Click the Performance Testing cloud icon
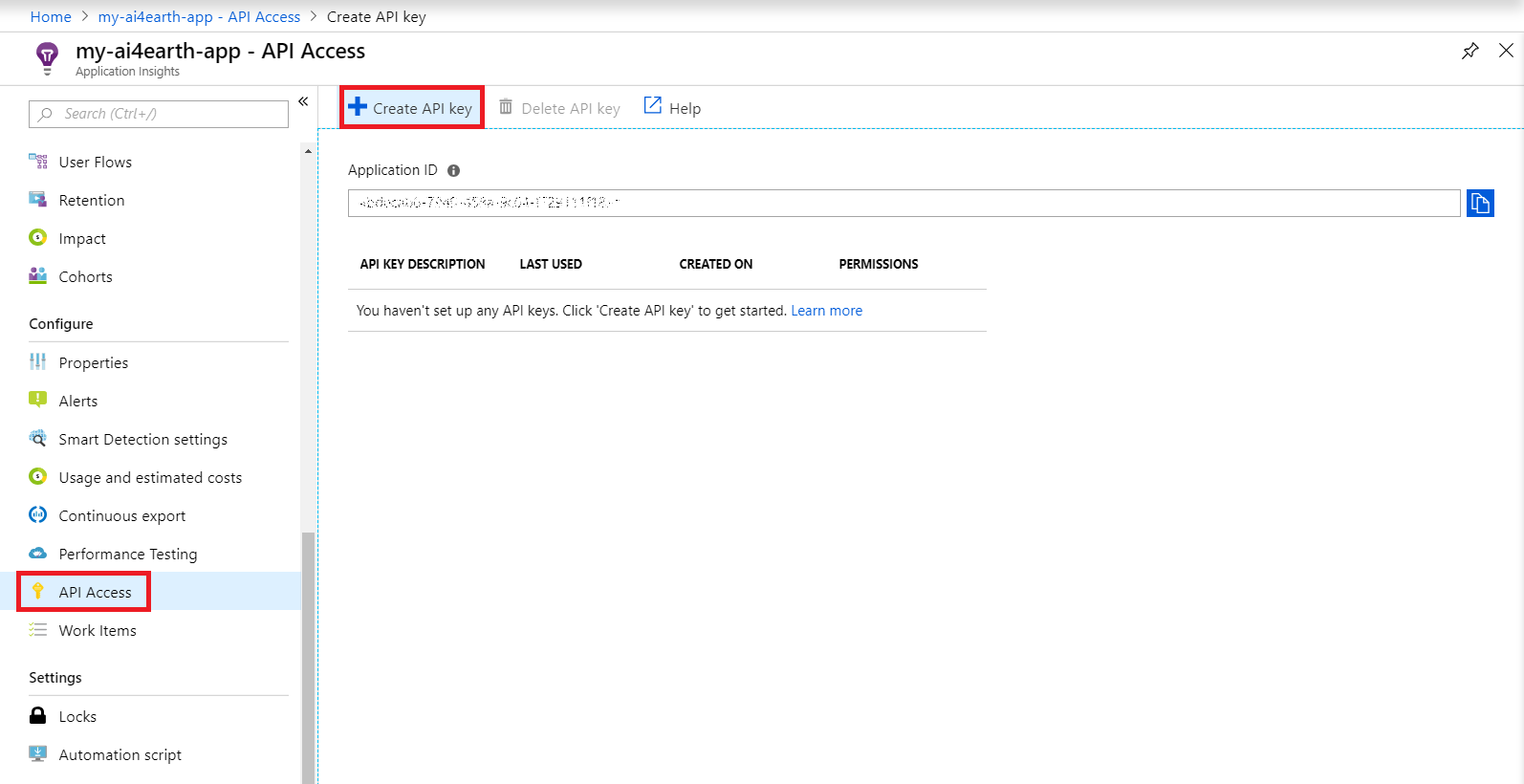Viewport: 1524px width, 784px height. 38,554
